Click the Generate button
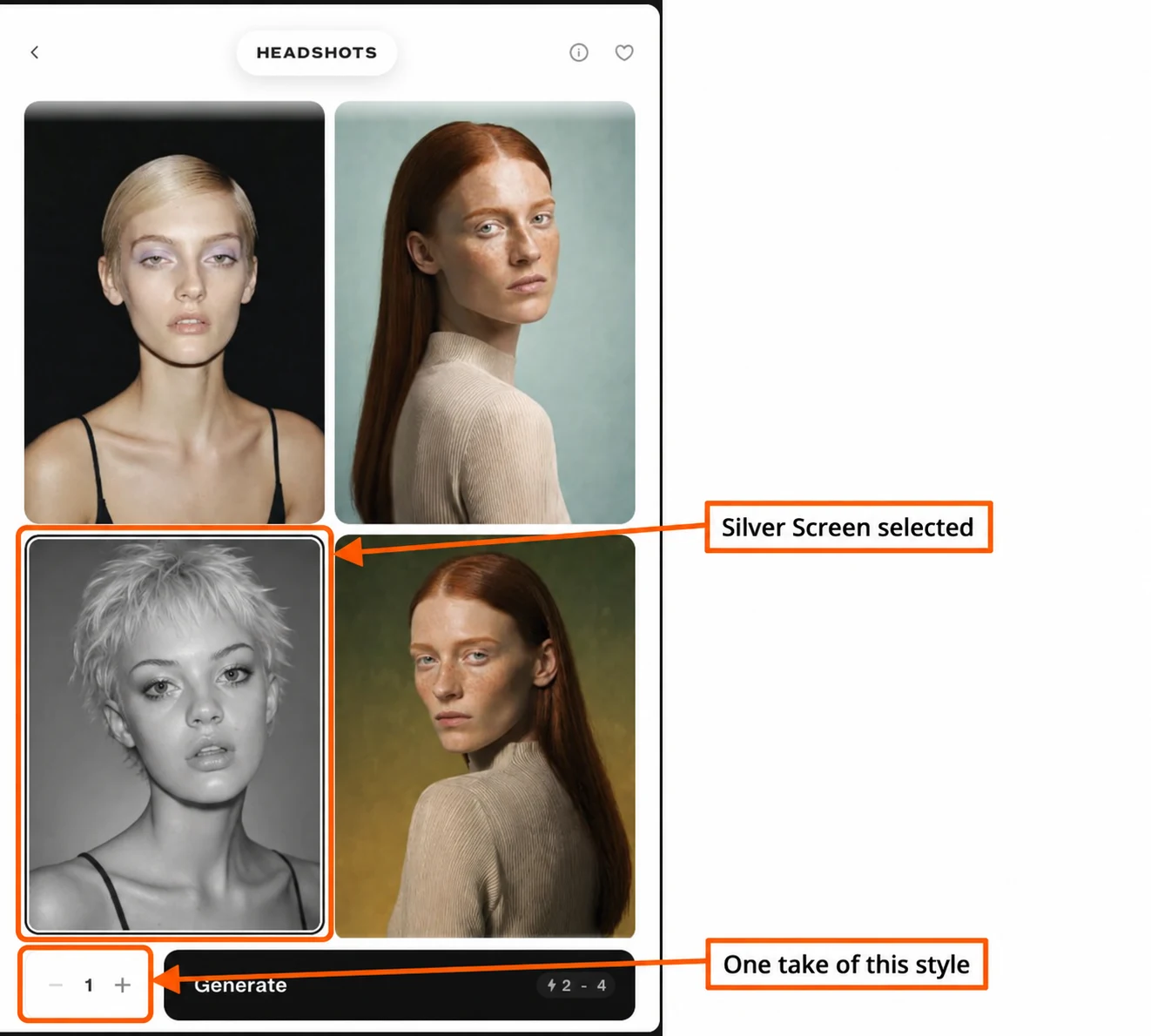The width and height of the screenshot is (1151, 1036). click(400, 986)
